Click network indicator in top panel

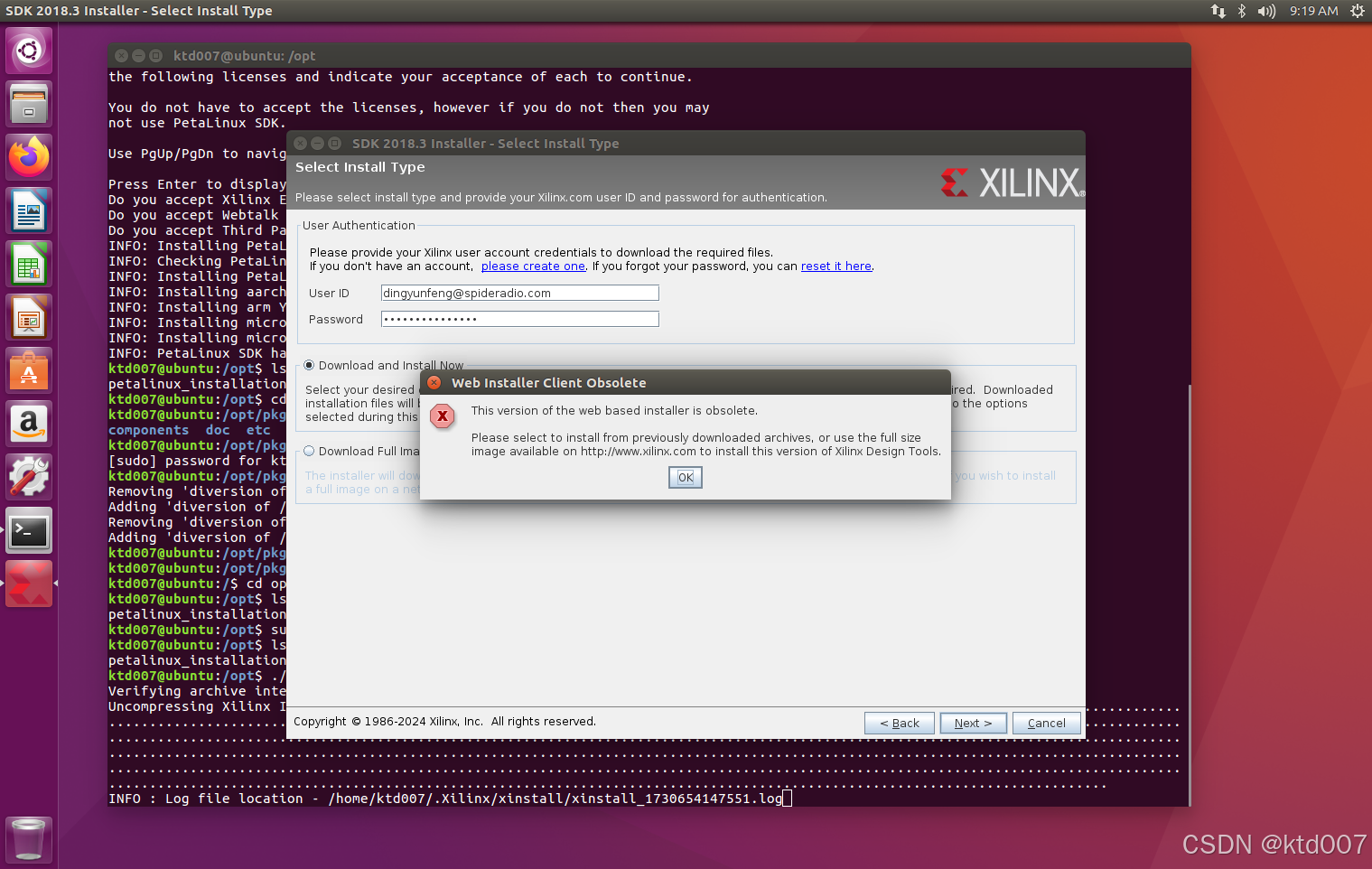pyautogui.click(x=1218, y=11)
